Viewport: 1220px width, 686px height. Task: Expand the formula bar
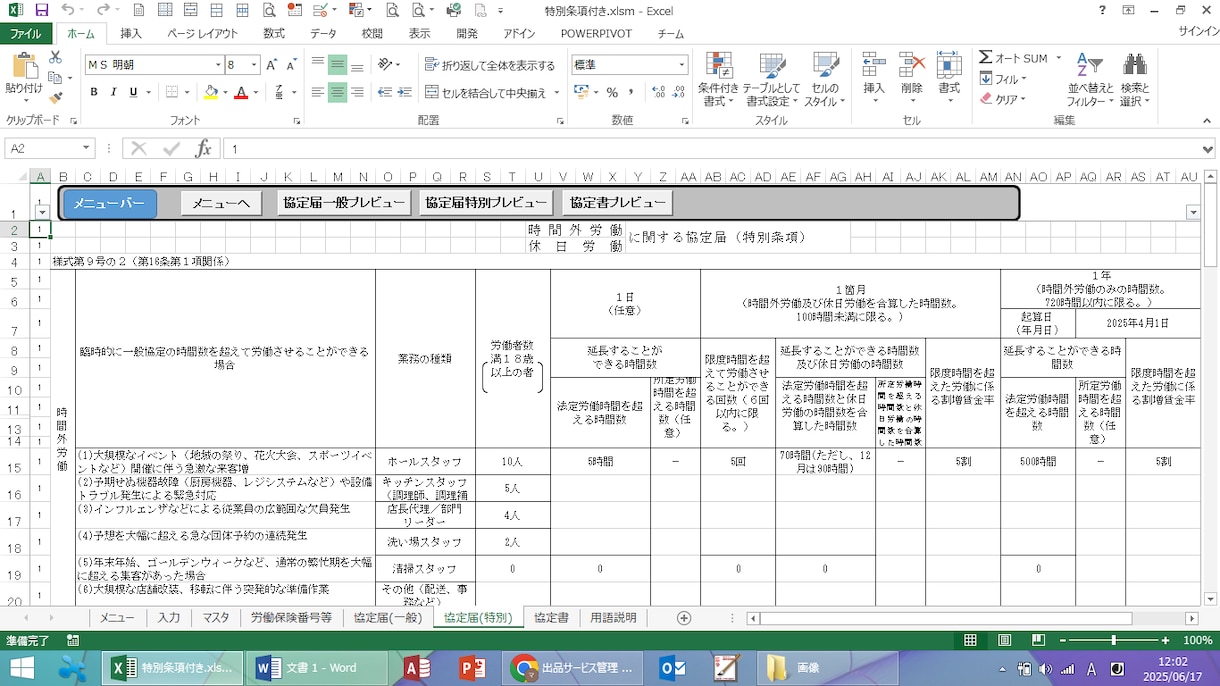(x=1208, y=149)
